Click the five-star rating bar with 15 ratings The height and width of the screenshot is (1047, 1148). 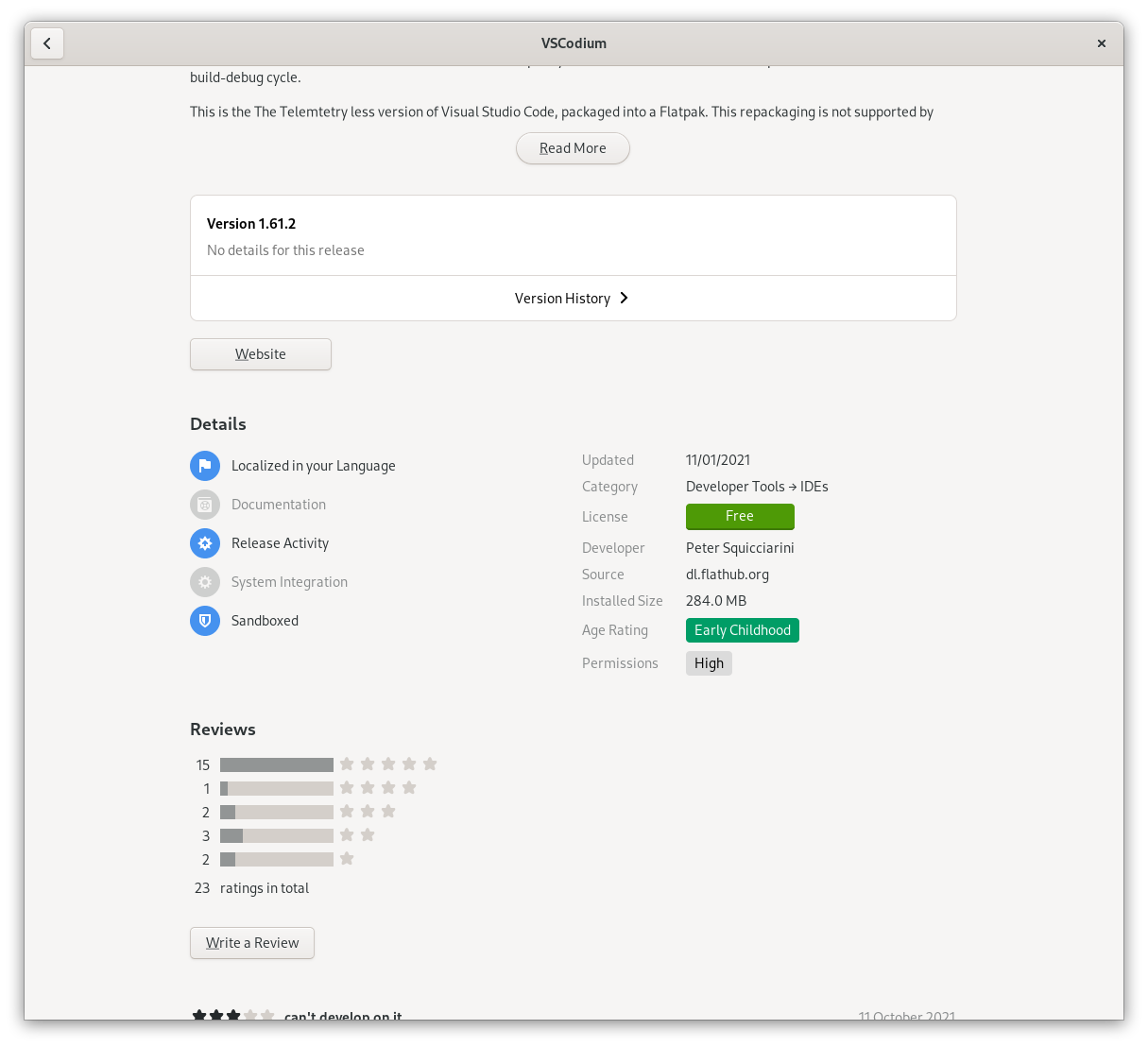click(x=277, y=764)
